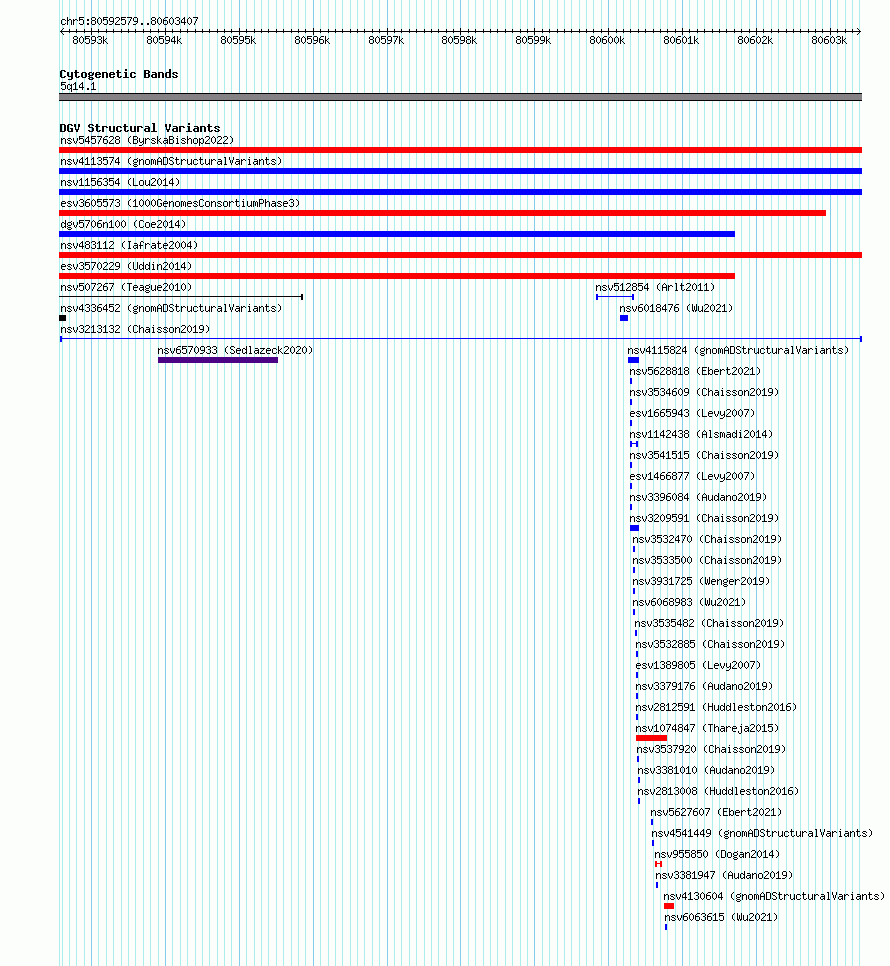This screenshot has width=890, height=966.
Task: Open nsv3541515 (Chaisson2019) label
Action: pos(704,455)
